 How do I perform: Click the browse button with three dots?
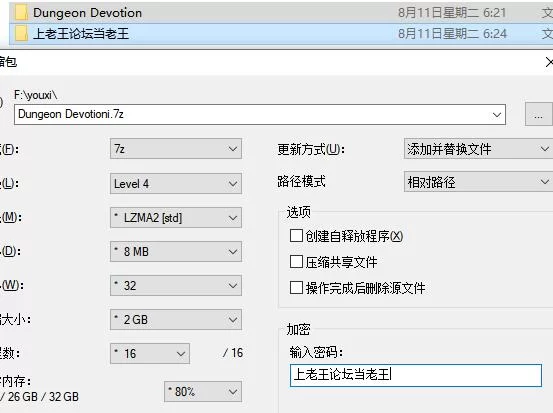539,114
